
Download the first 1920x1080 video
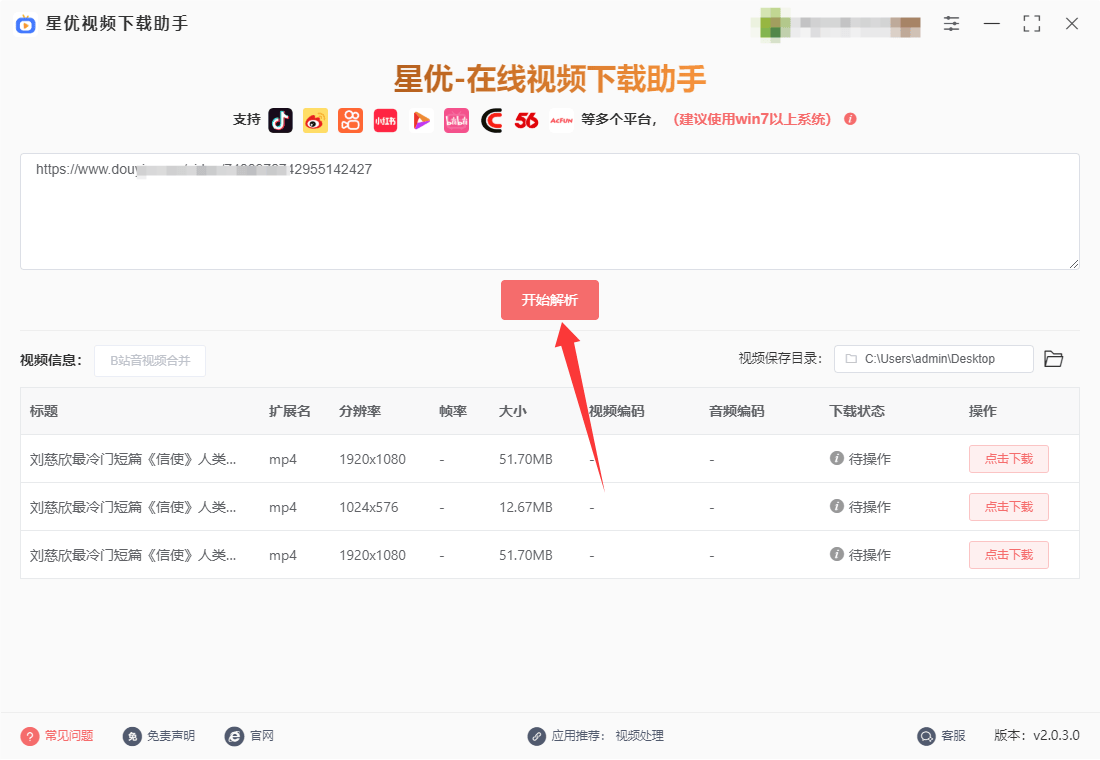pyautogui.click(x=1008, y=459)
